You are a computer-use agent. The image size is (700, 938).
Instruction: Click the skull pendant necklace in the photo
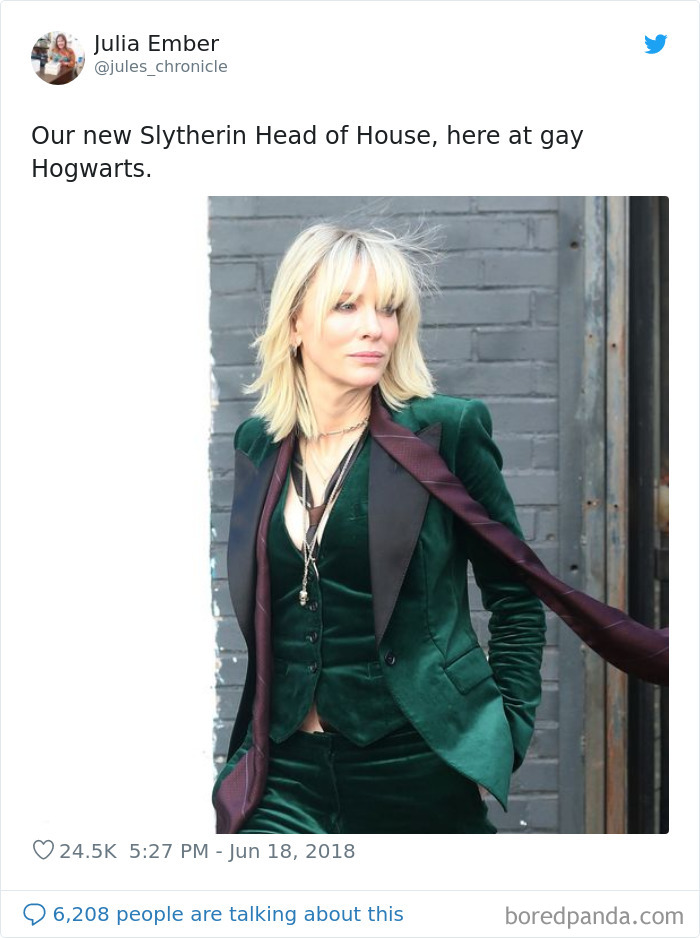point(304,598)
